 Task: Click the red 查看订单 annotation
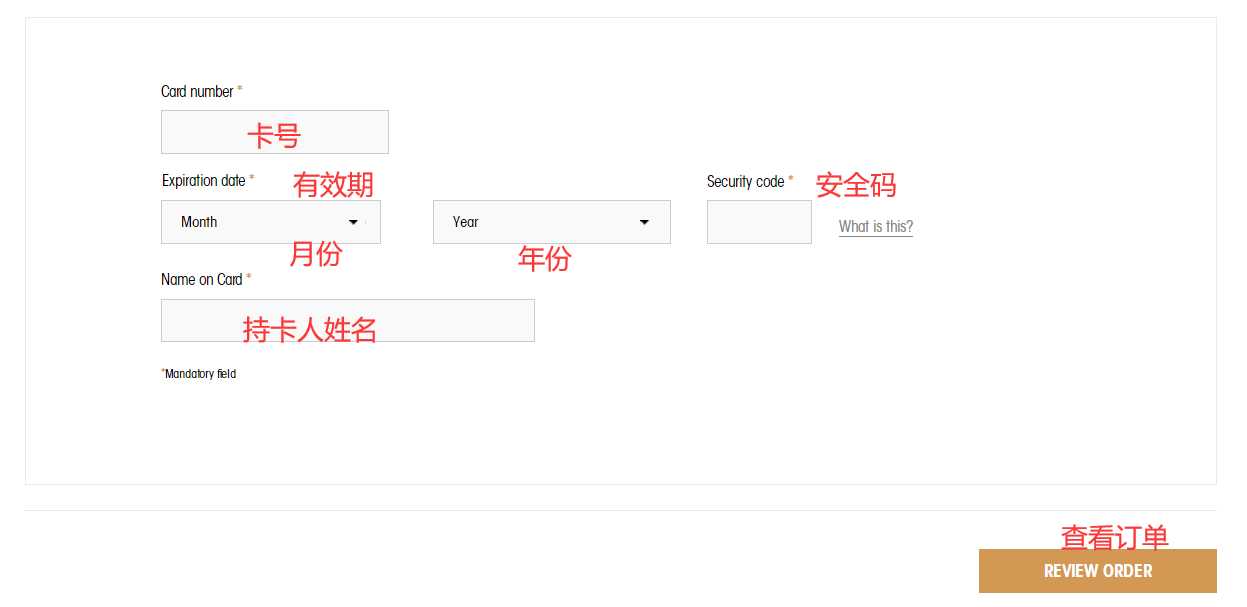click(1114, 538)
